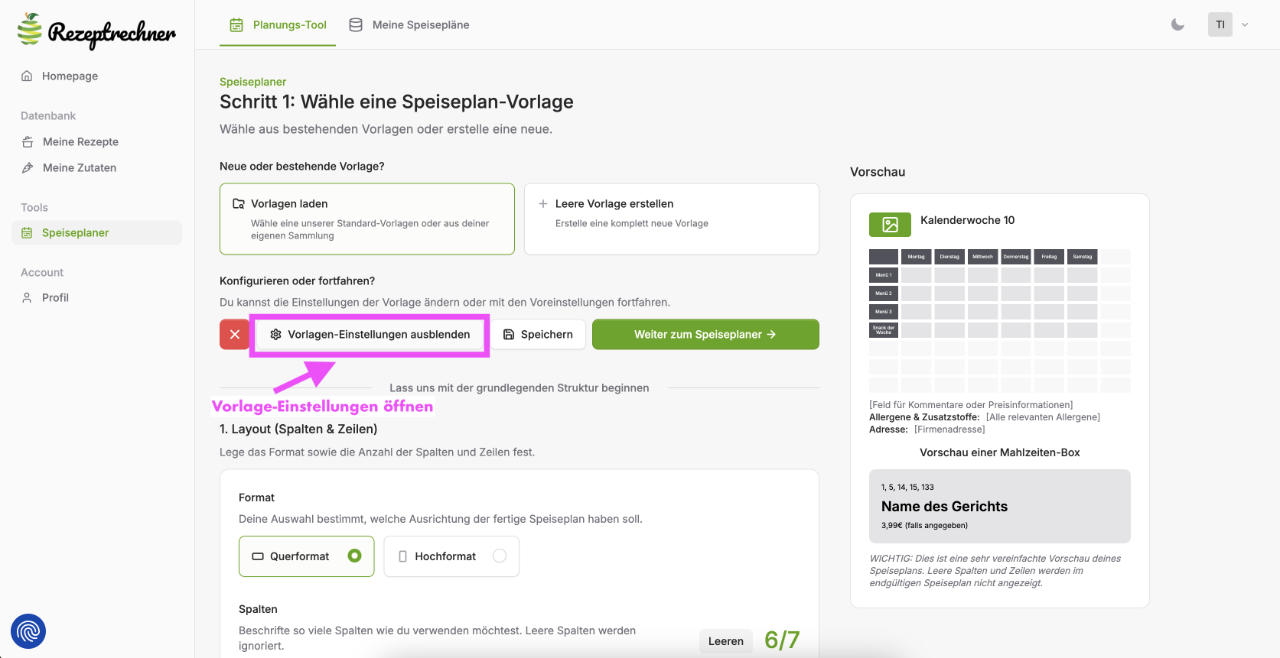Image resolution: width=1280 pixels, height=658 pixels.
Task: Select the Planungs-Tool tab
Action: (278, 25)
